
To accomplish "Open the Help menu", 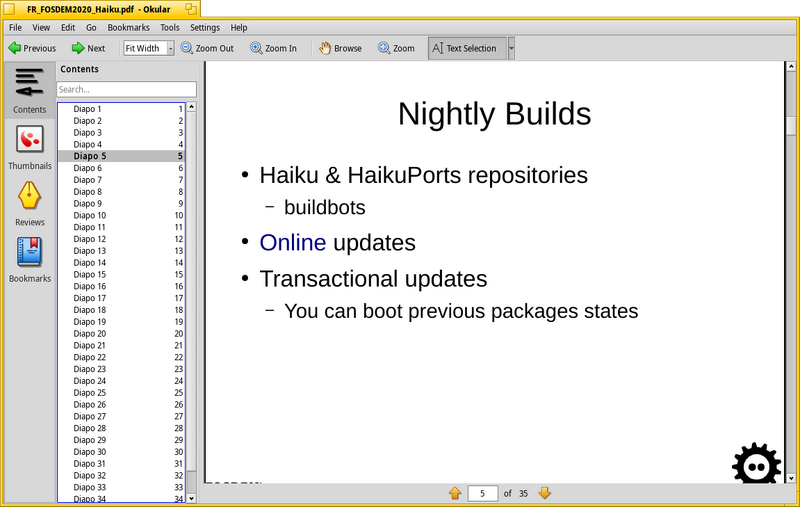I will (239, 28).
